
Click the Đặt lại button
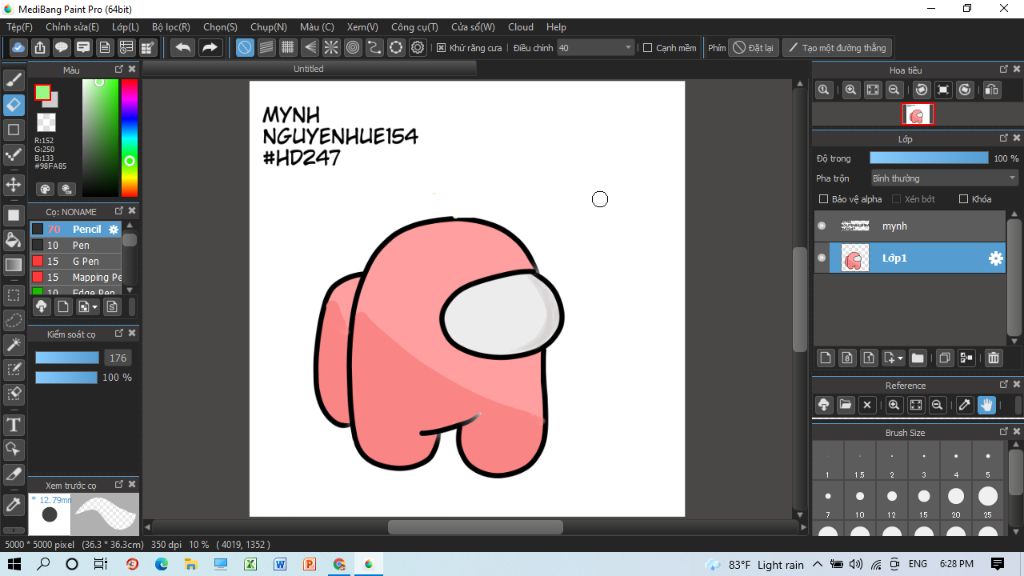(x=754, y=48)
